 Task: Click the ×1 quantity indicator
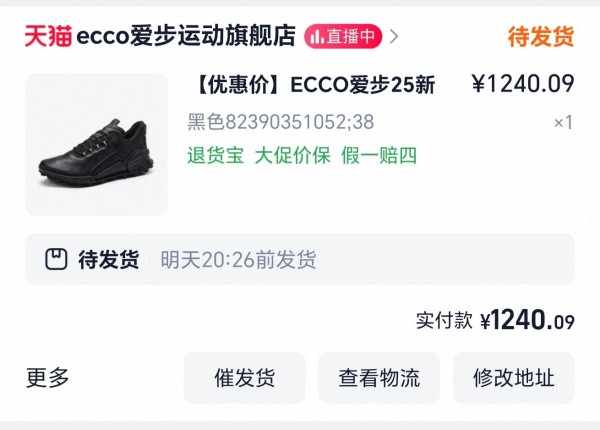point(563,122)
